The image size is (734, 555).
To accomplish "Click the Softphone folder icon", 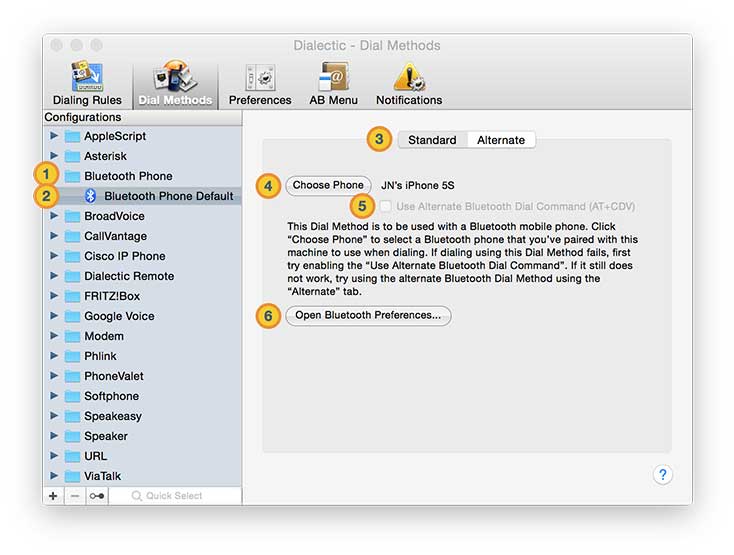I will [72, 396].
